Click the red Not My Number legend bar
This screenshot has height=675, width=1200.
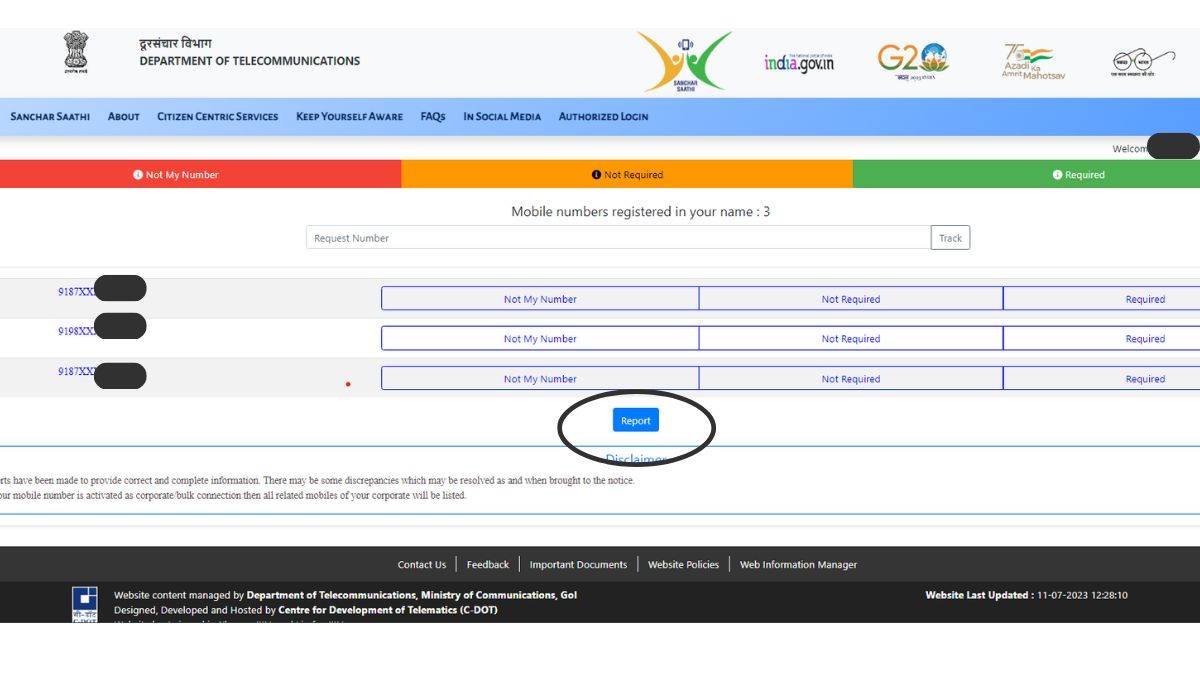tap(200, 175)
